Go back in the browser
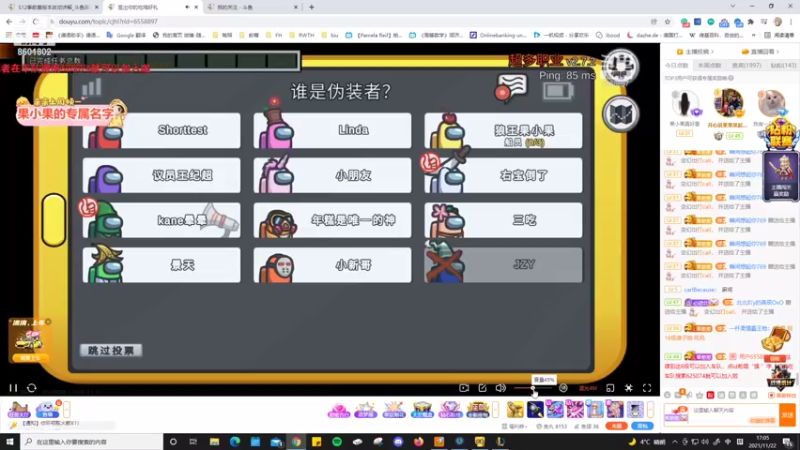 (9, 21)
